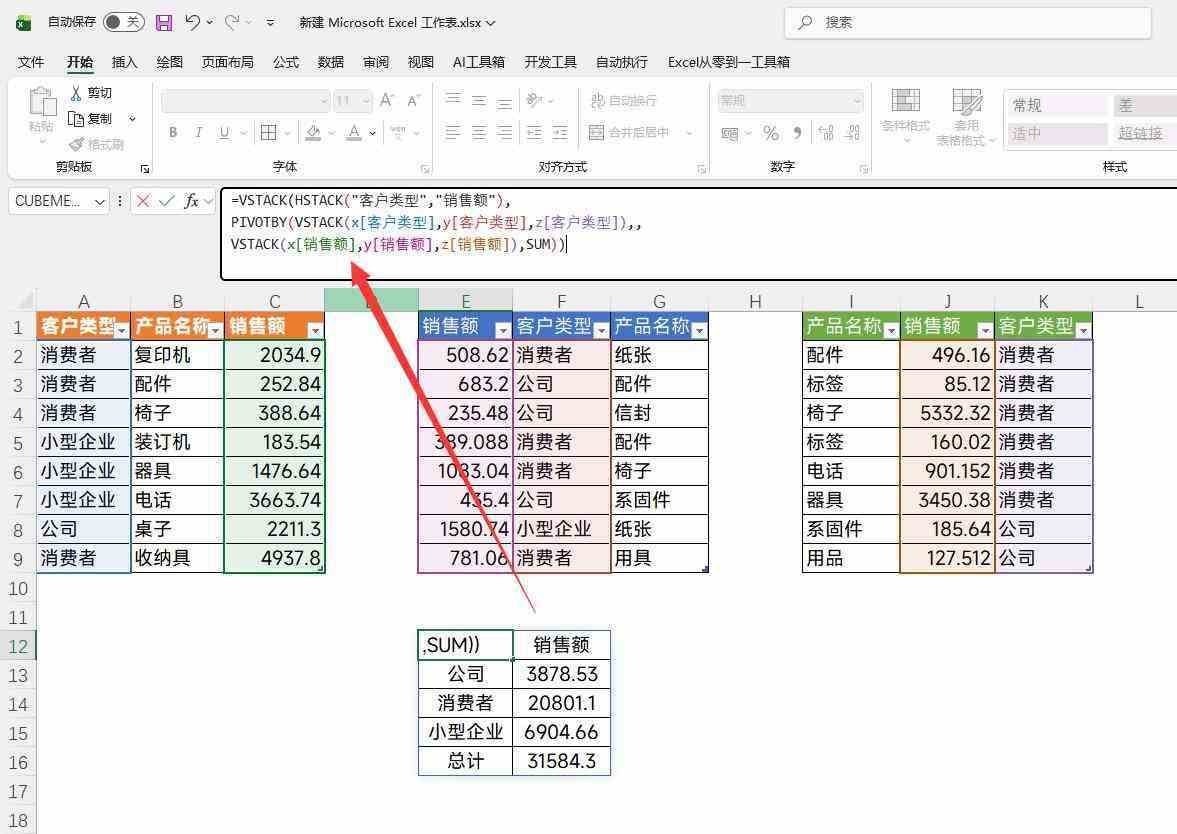Click the Percent Style icon

(770, 133)
